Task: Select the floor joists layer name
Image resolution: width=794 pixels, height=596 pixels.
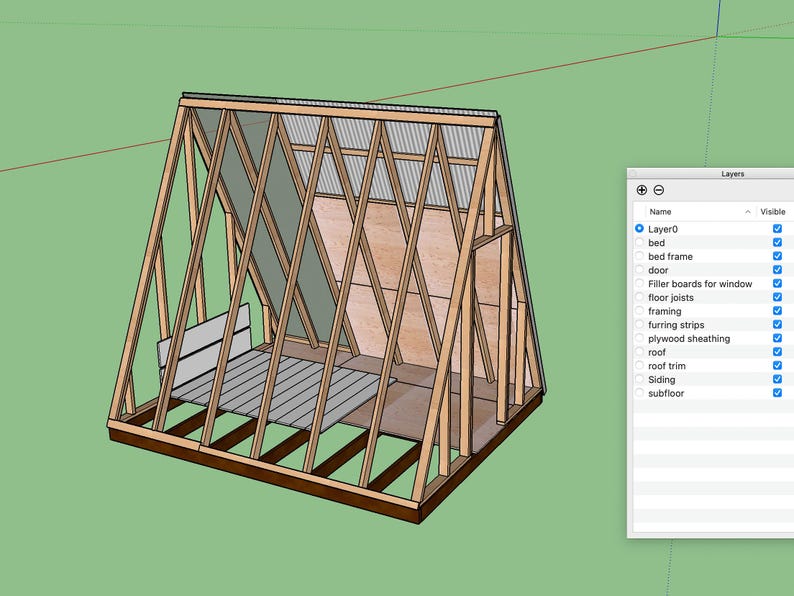Action: coord(671,297)
